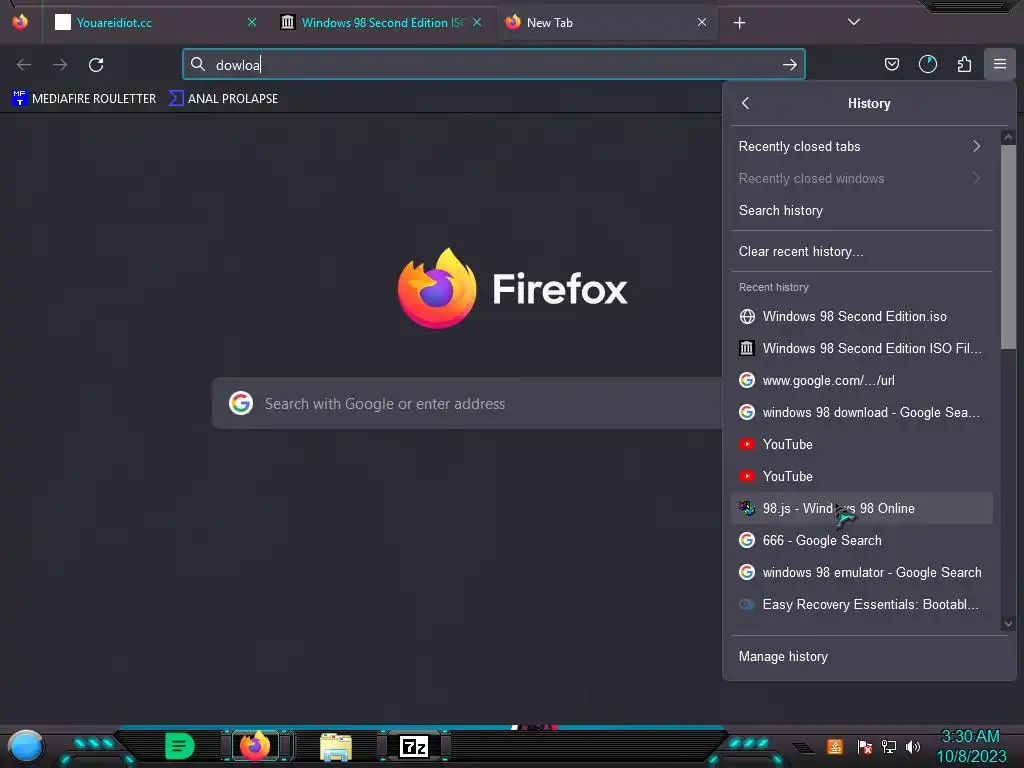Click the history scrollbar down arrow
The image size is (1024, 768).
1008,624
